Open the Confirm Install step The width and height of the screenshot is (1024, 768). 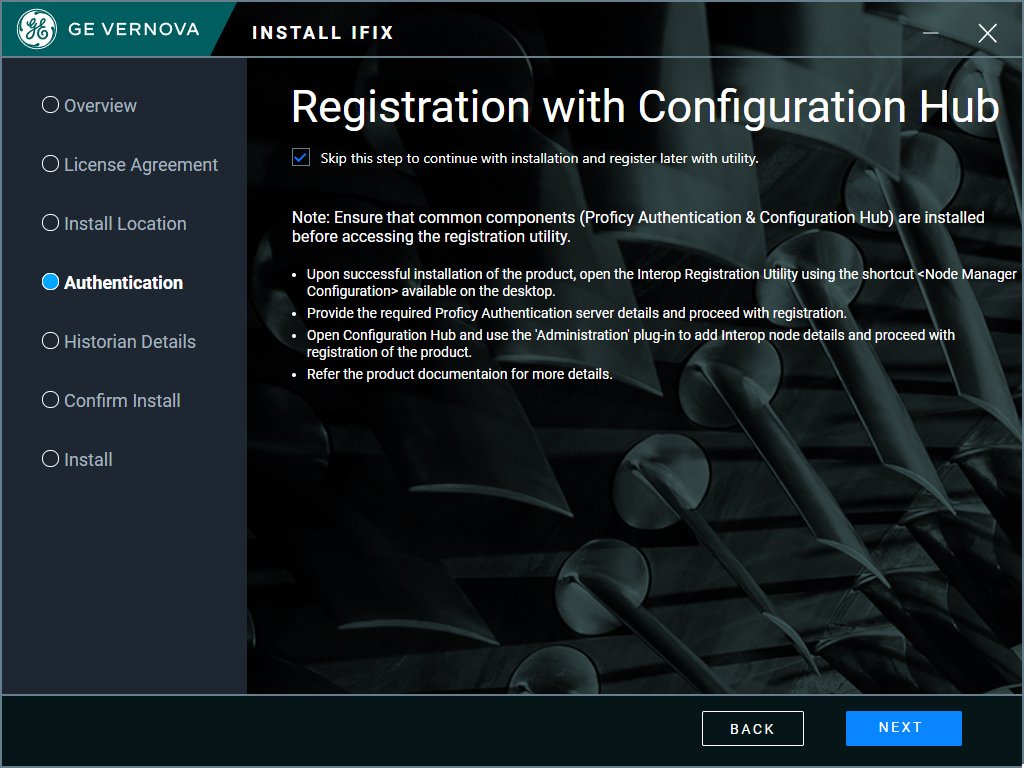(111, 400)
